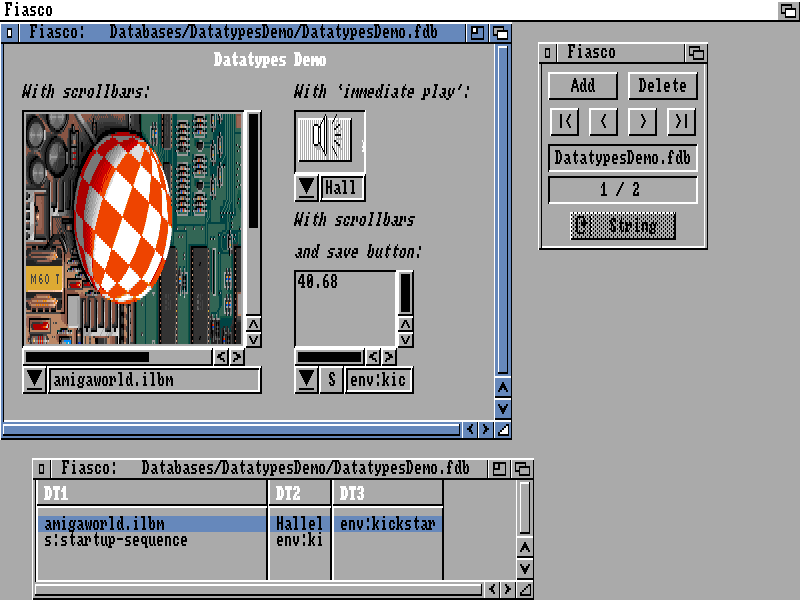
Task: Jump to the last record
Action: coord(681,122)
